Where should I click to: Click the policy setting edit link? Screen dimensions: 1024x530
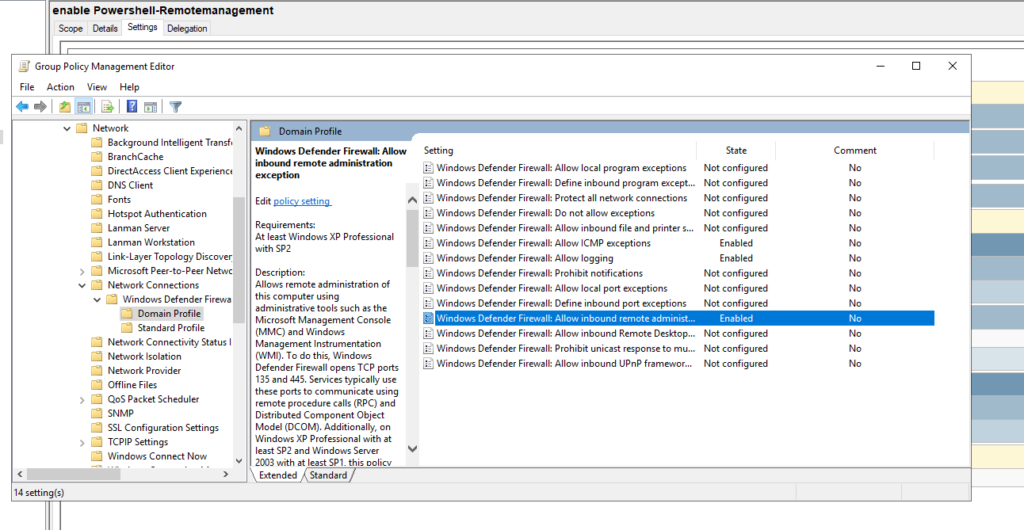tap(302, 201)
